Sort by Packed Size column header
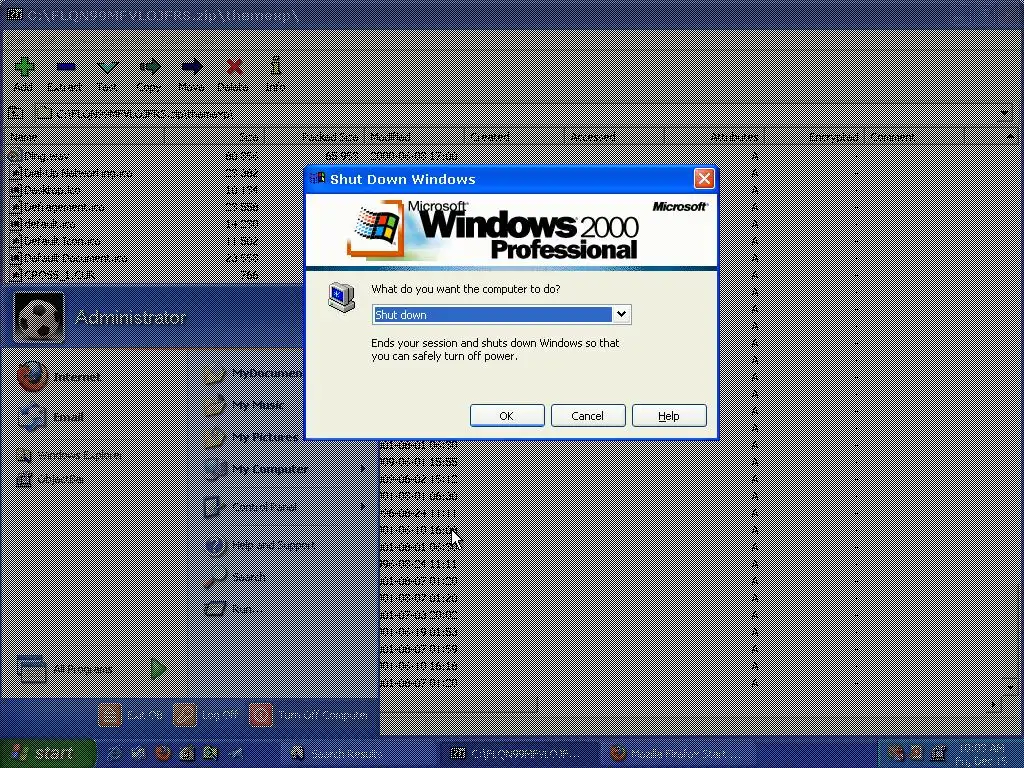 tap(314, 136)
